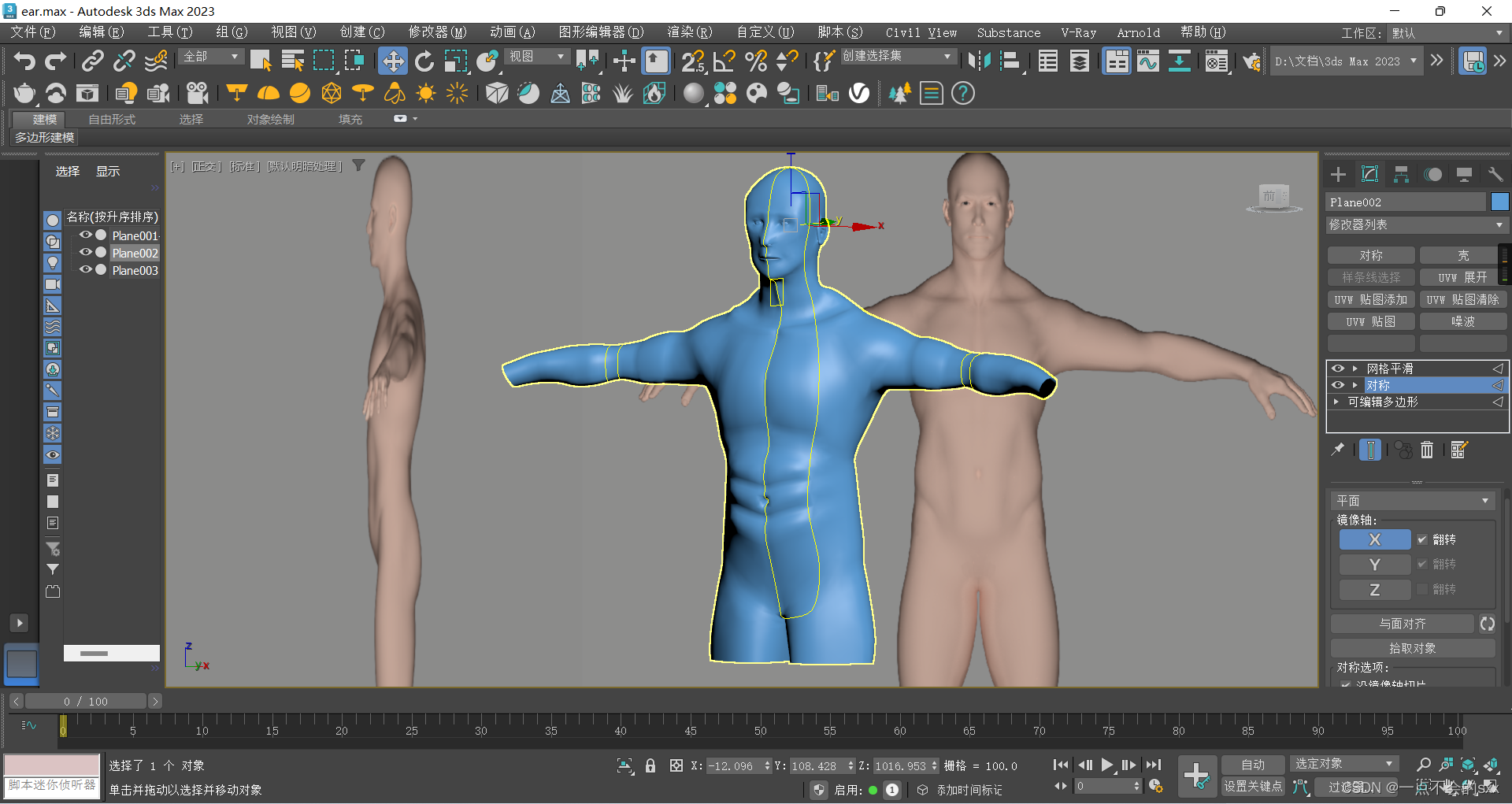
Task: Click the Redo arrow icon
Action: coord(55,61)
